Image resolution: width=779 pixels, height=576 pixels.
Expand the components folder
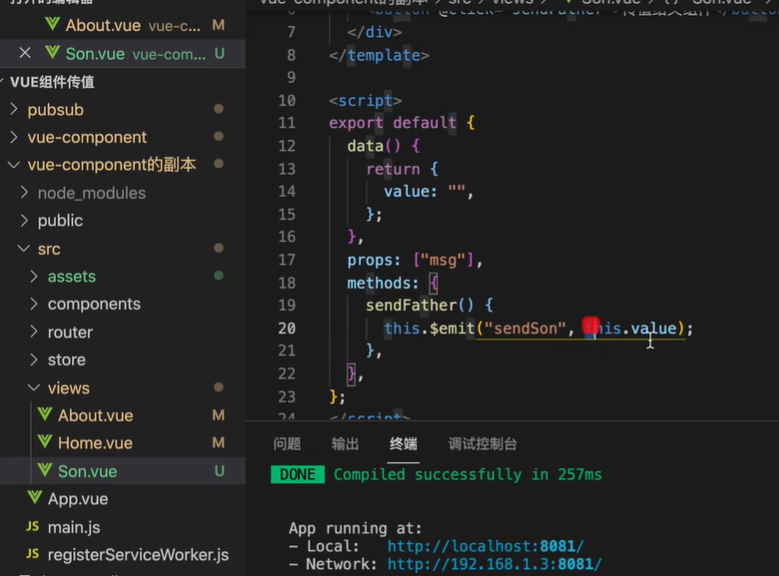click(x=34, y=304)
